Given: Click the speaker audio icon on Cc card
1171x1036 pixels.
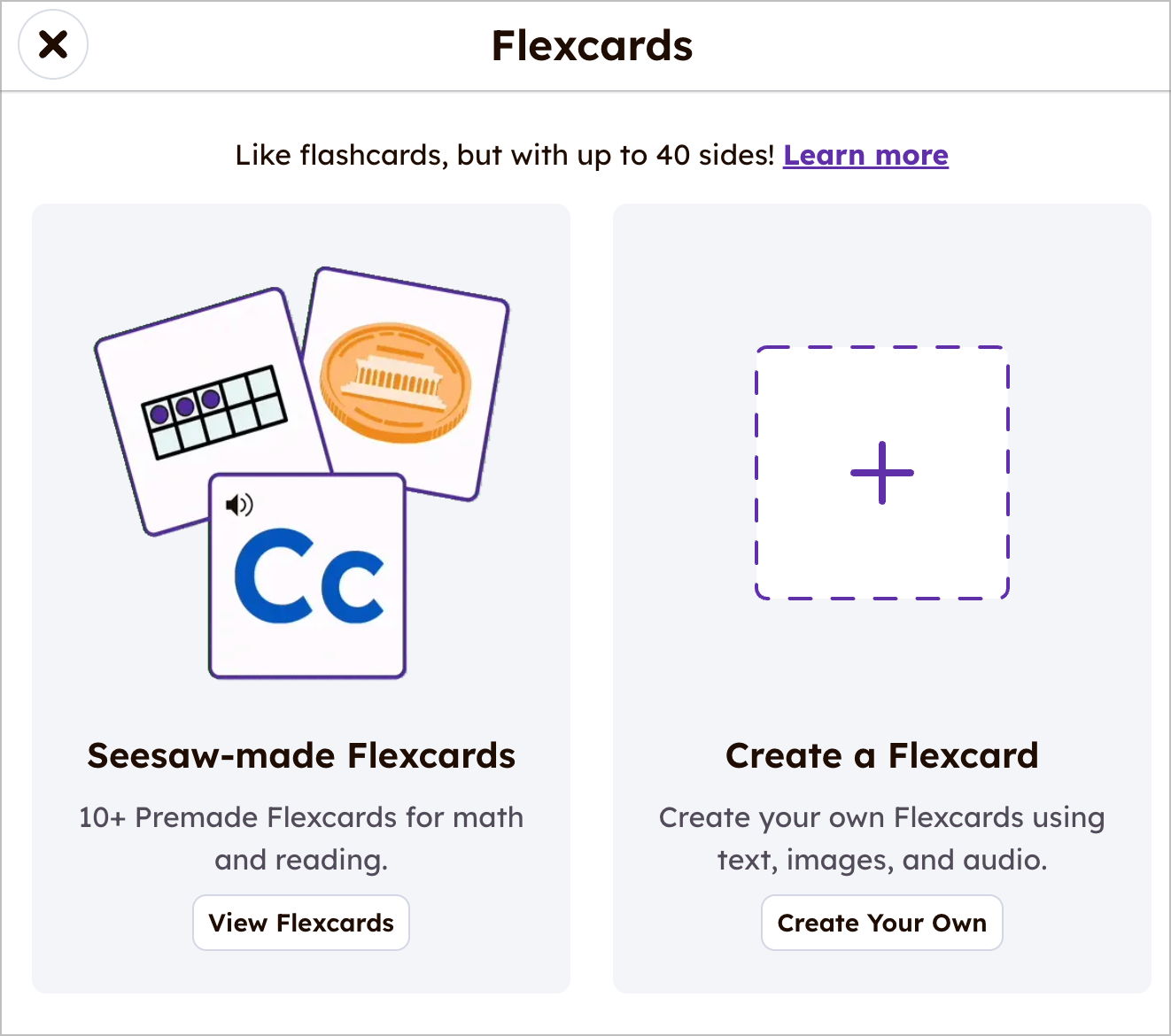Looking at the screenshot, I should [x=238, y=505].
